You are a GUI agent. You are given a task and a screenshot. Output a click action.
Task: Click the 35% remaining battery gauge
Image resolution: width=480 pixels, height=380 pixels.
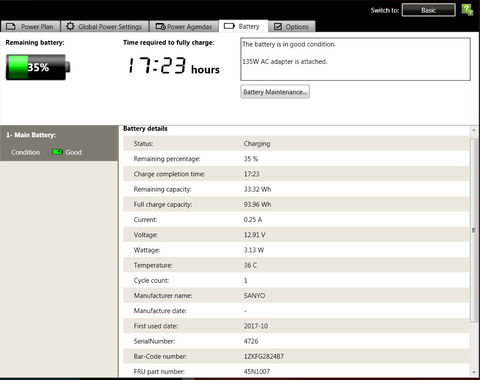click(38, 67)
